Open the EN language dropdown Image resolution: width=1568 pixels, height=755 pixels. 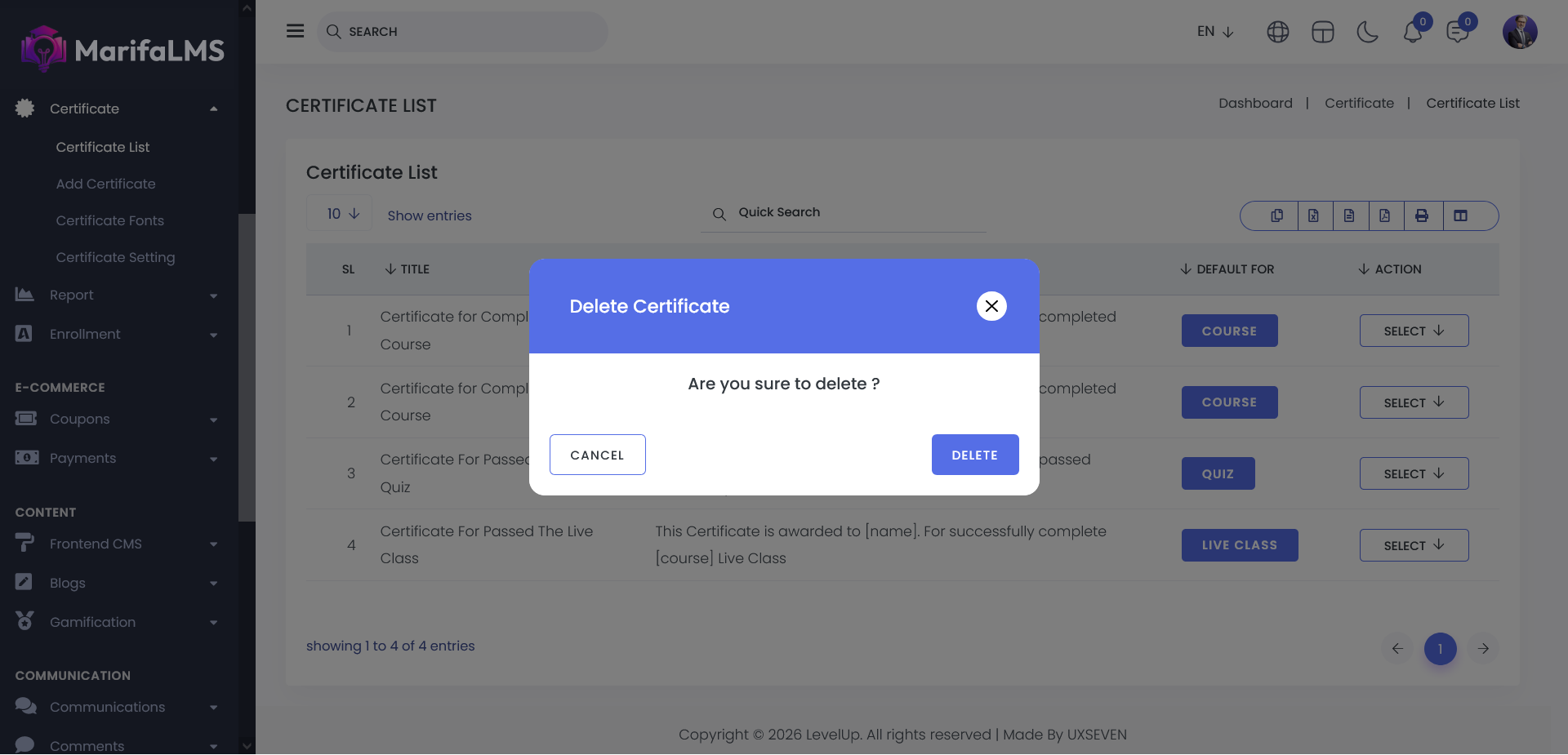[1214, 32]
